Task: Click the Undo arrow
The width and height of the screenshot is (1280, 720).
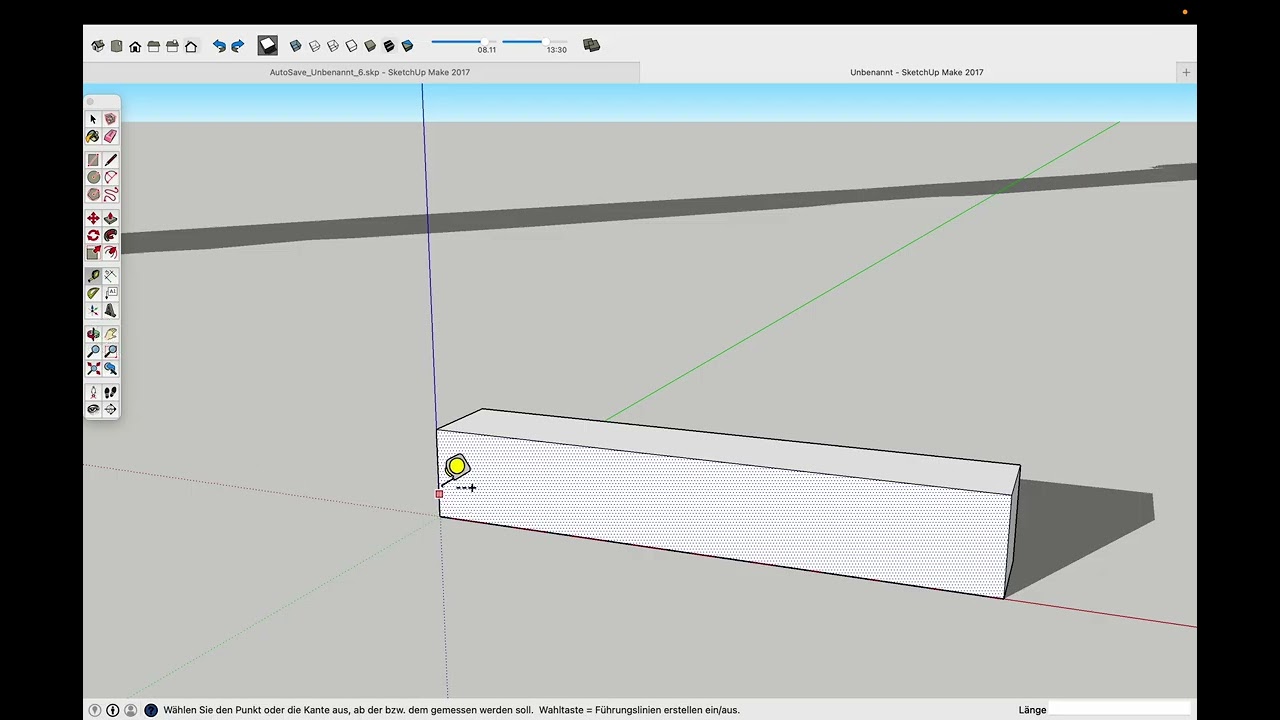Action: pyautogui.click(x=219, y=46)
